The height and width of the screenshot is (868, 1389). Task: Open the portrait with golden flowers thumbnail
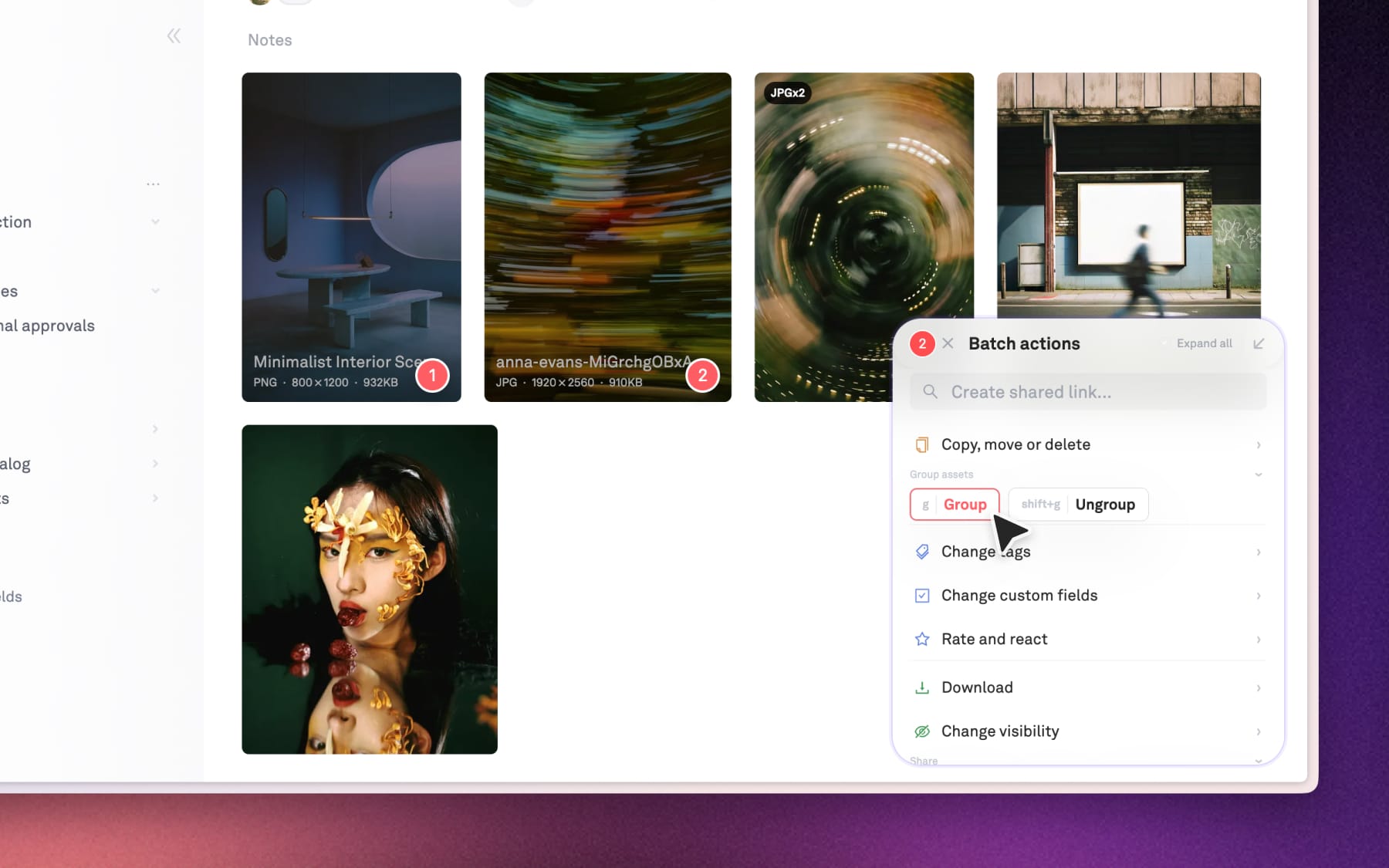tap(370, 589)
